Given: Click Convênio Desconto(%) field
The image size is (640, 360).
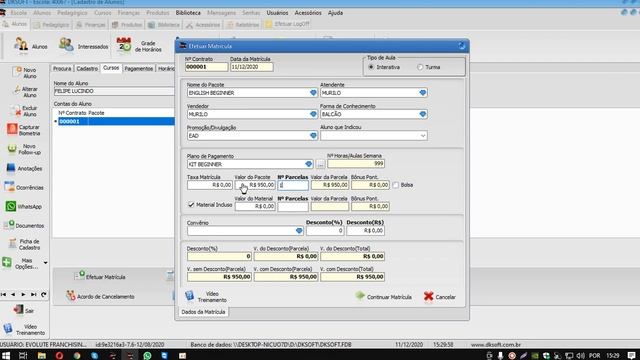Looking at the screenshot, I should tap(325, 231).
